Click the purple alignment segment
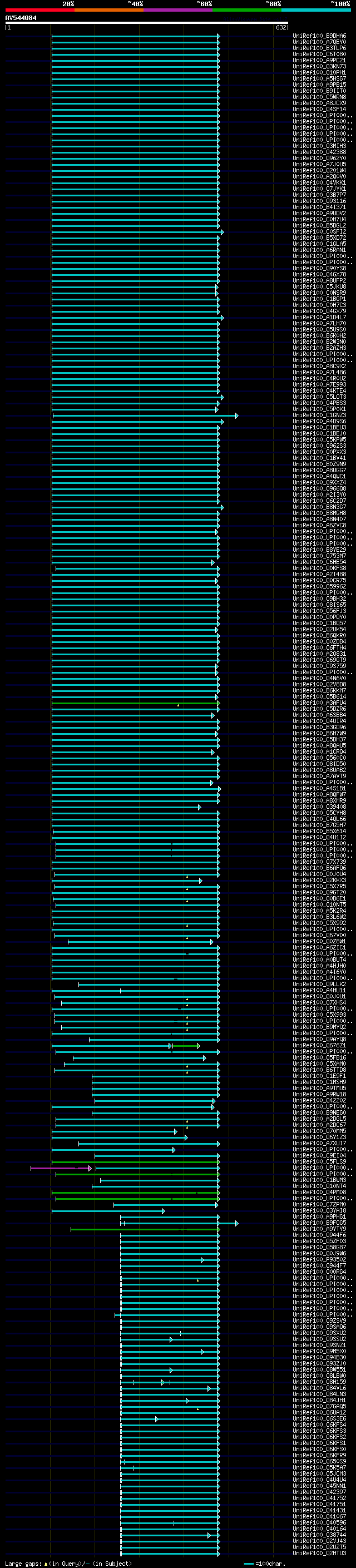Viewport: 356px width, 1568px height. pyautogui.click(x=60, y=1168)
